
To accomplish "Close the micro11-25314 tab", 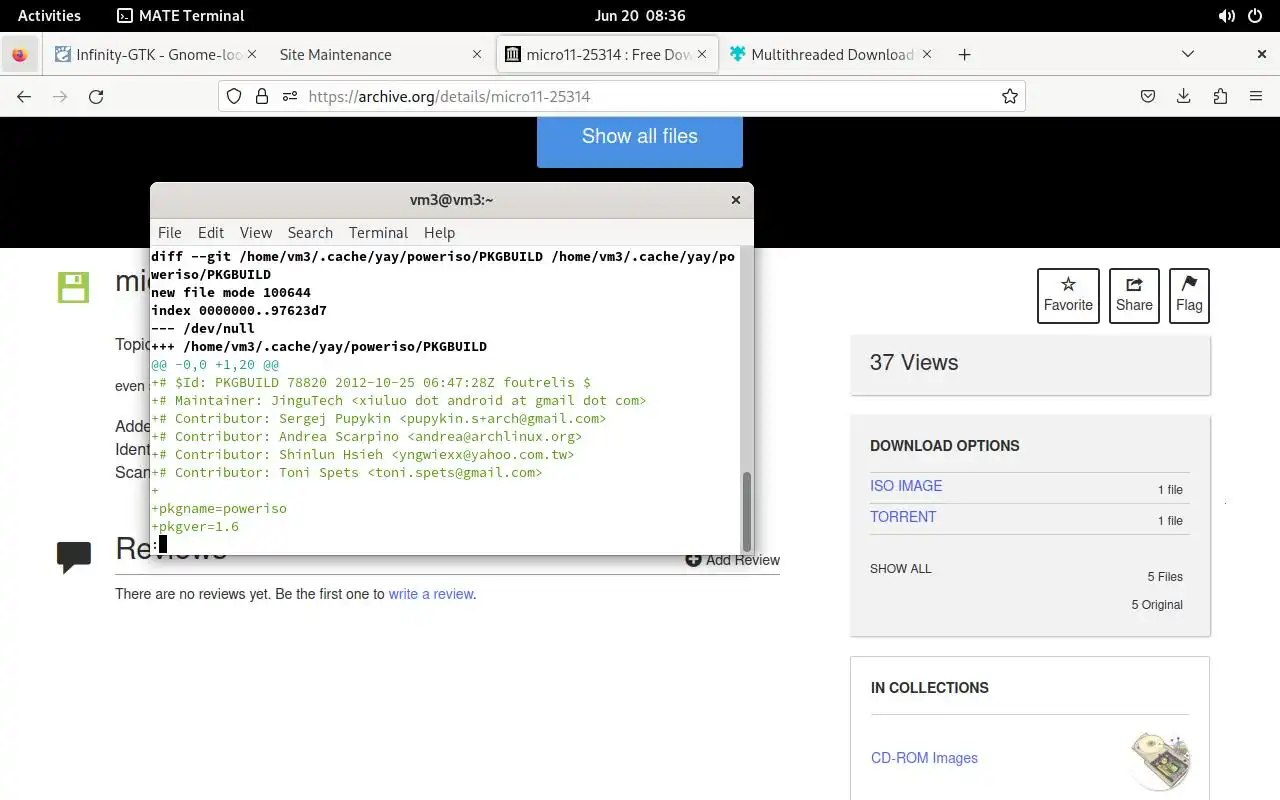I will [x=704, y=55].
